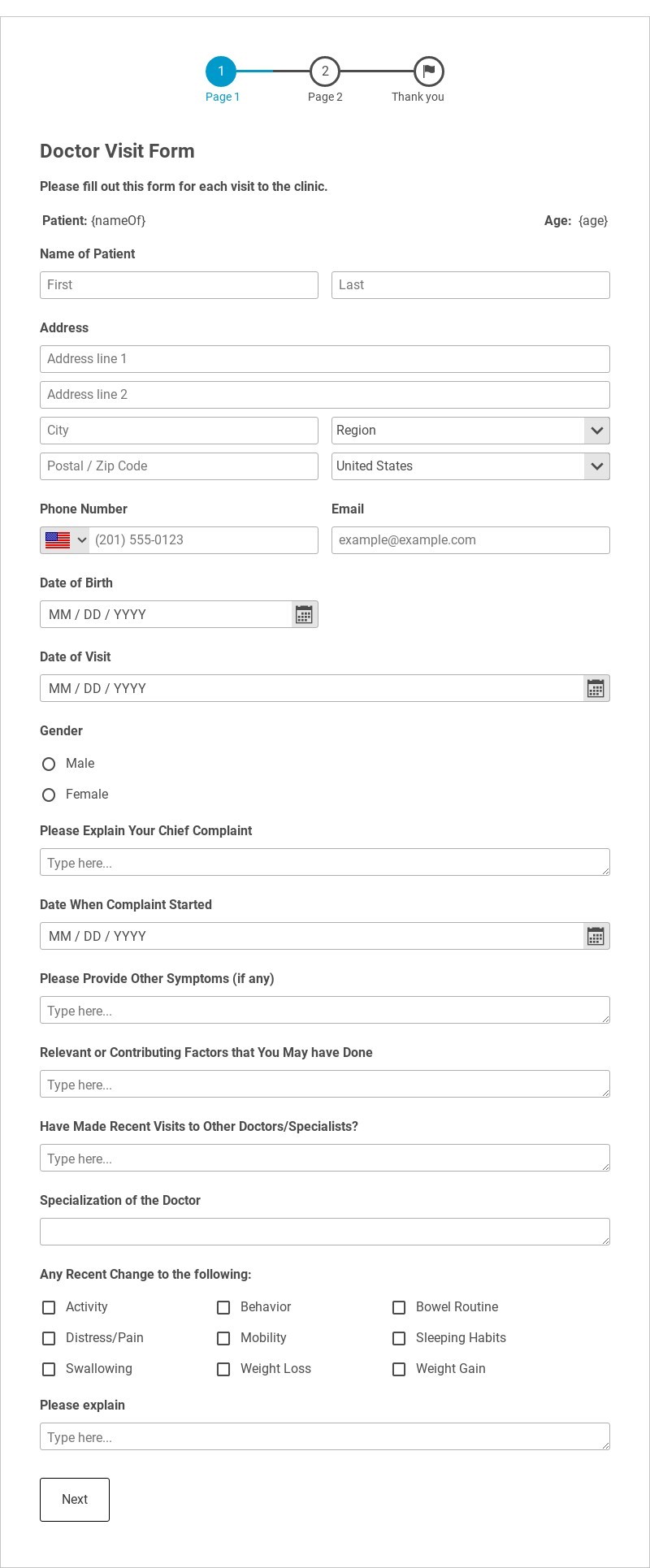Jump to Page 2 step circle

325,71
